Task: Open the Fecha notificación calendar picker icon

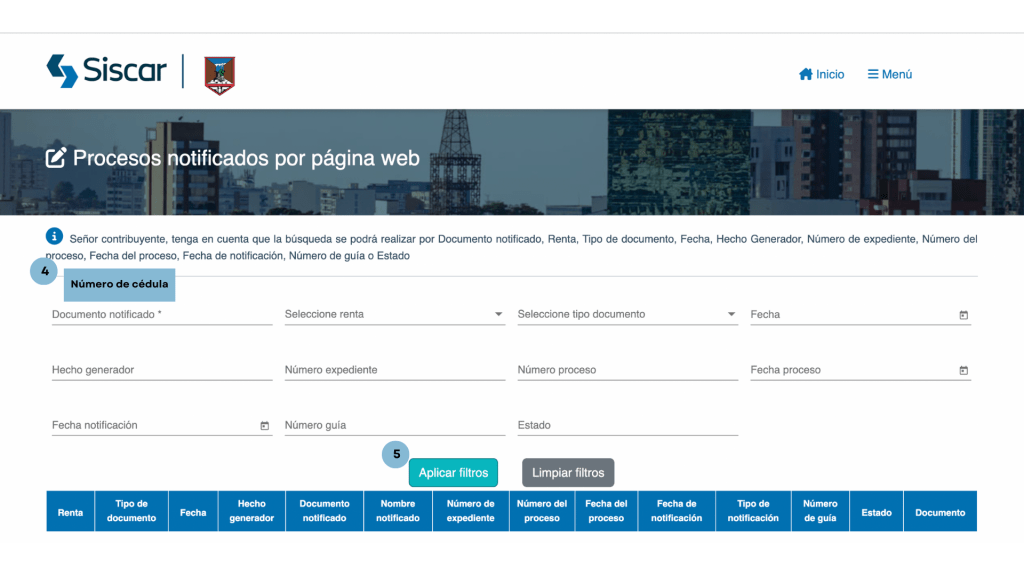Action: (x=265, y=426)
